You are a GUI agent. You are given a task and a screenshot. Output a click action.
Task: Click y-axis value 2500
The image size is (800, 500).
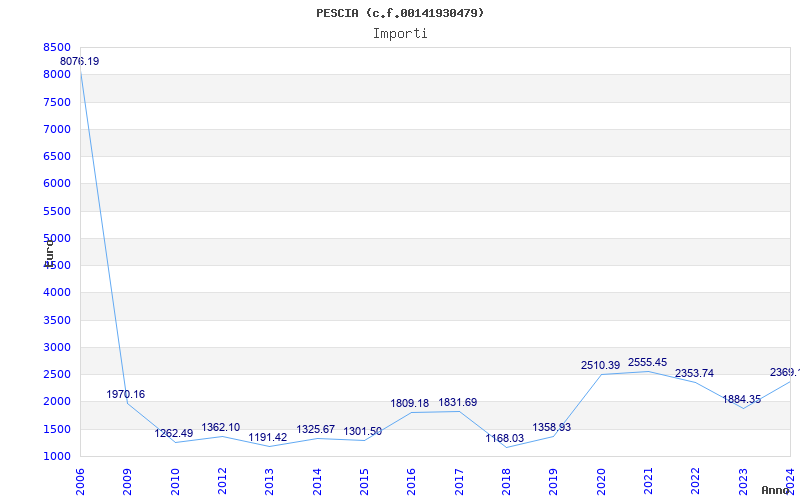(57, 374)
